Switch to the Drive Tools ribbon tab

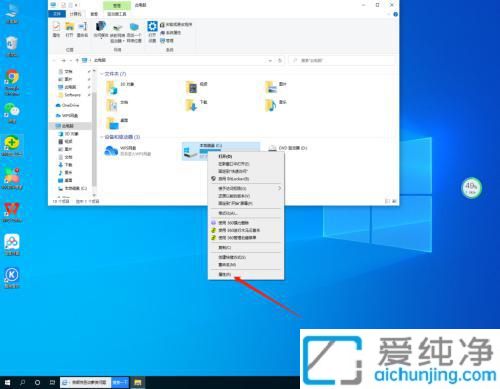pos(117,14)
